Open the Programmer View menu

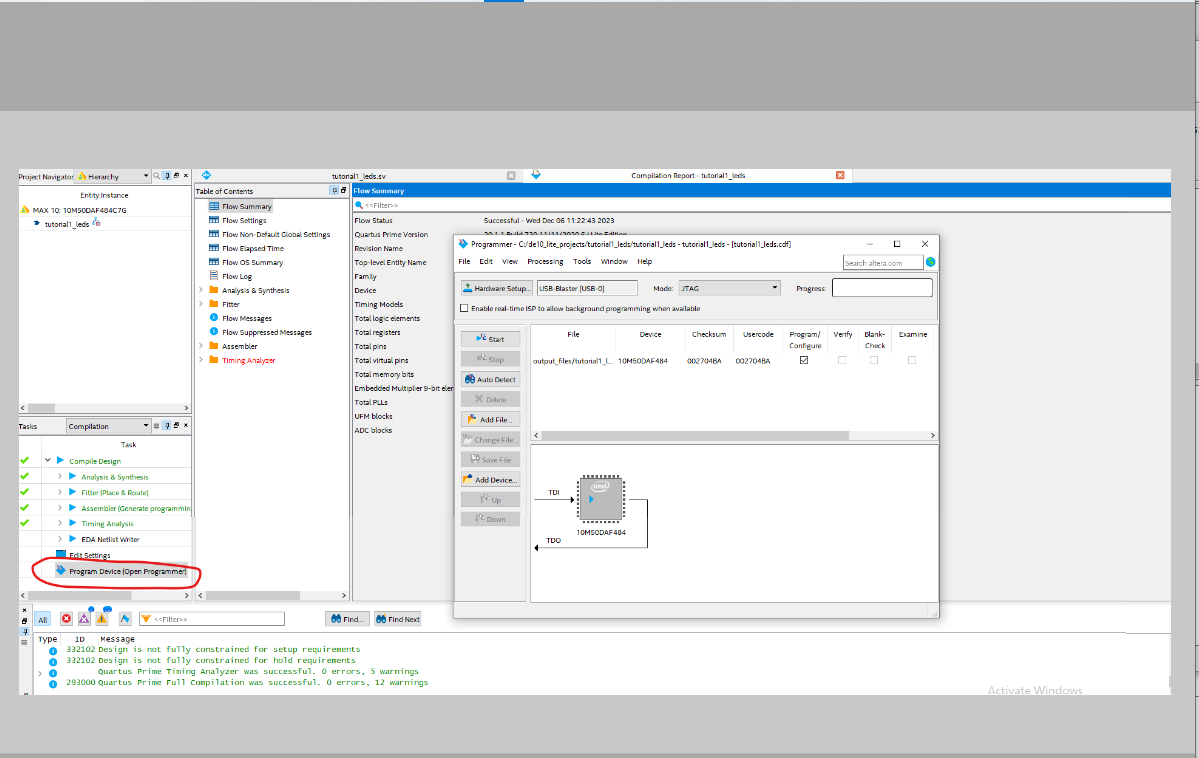510,262
